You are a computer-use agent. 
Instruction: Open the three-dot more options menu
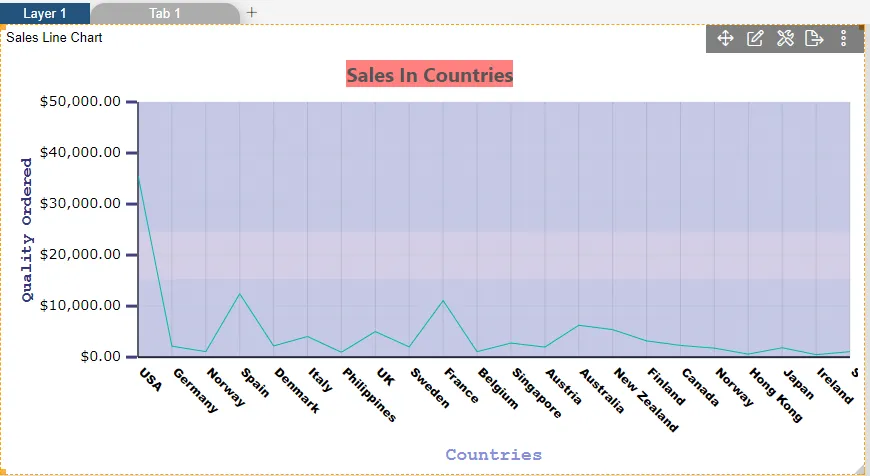point(843,39)
